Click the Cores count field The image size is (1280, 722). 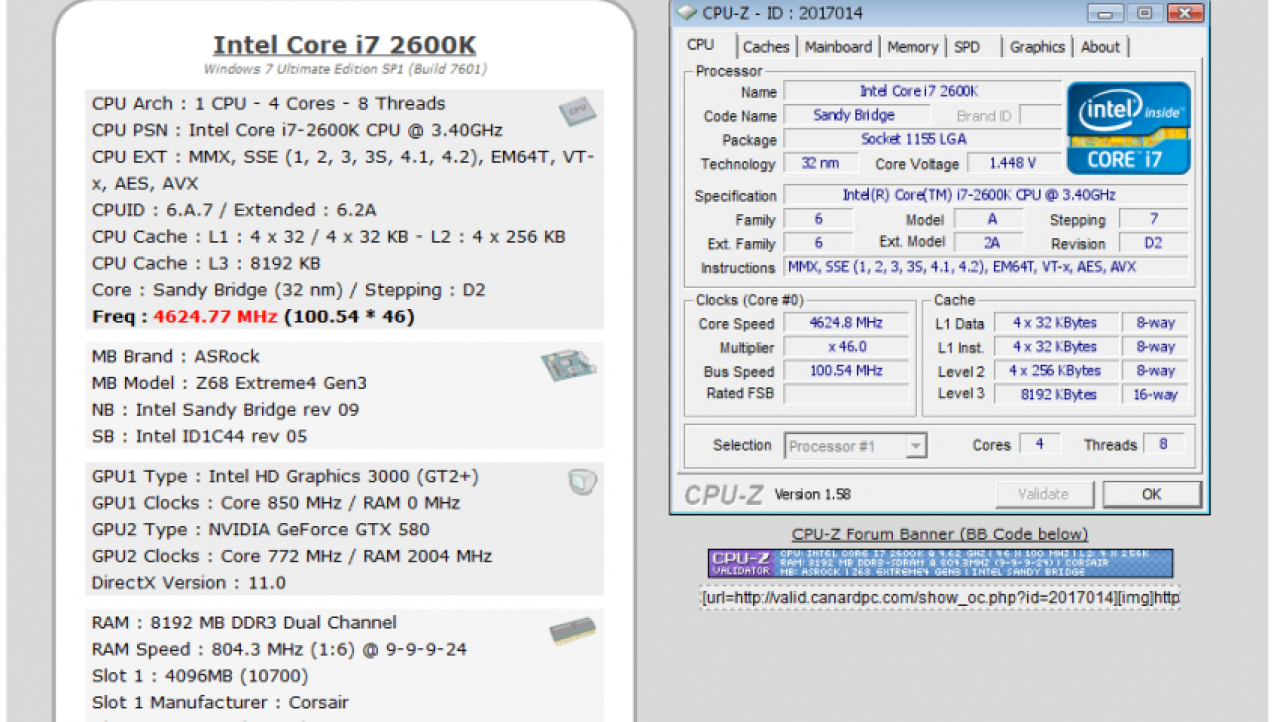click(1040, 444)
